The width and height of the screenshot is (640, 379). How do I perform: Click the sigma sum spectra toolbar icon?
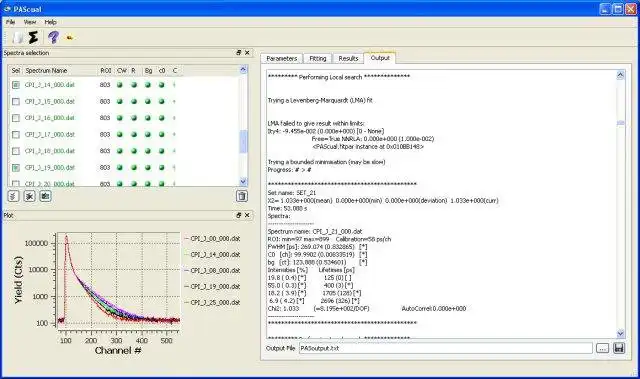[x=33, y=38]
